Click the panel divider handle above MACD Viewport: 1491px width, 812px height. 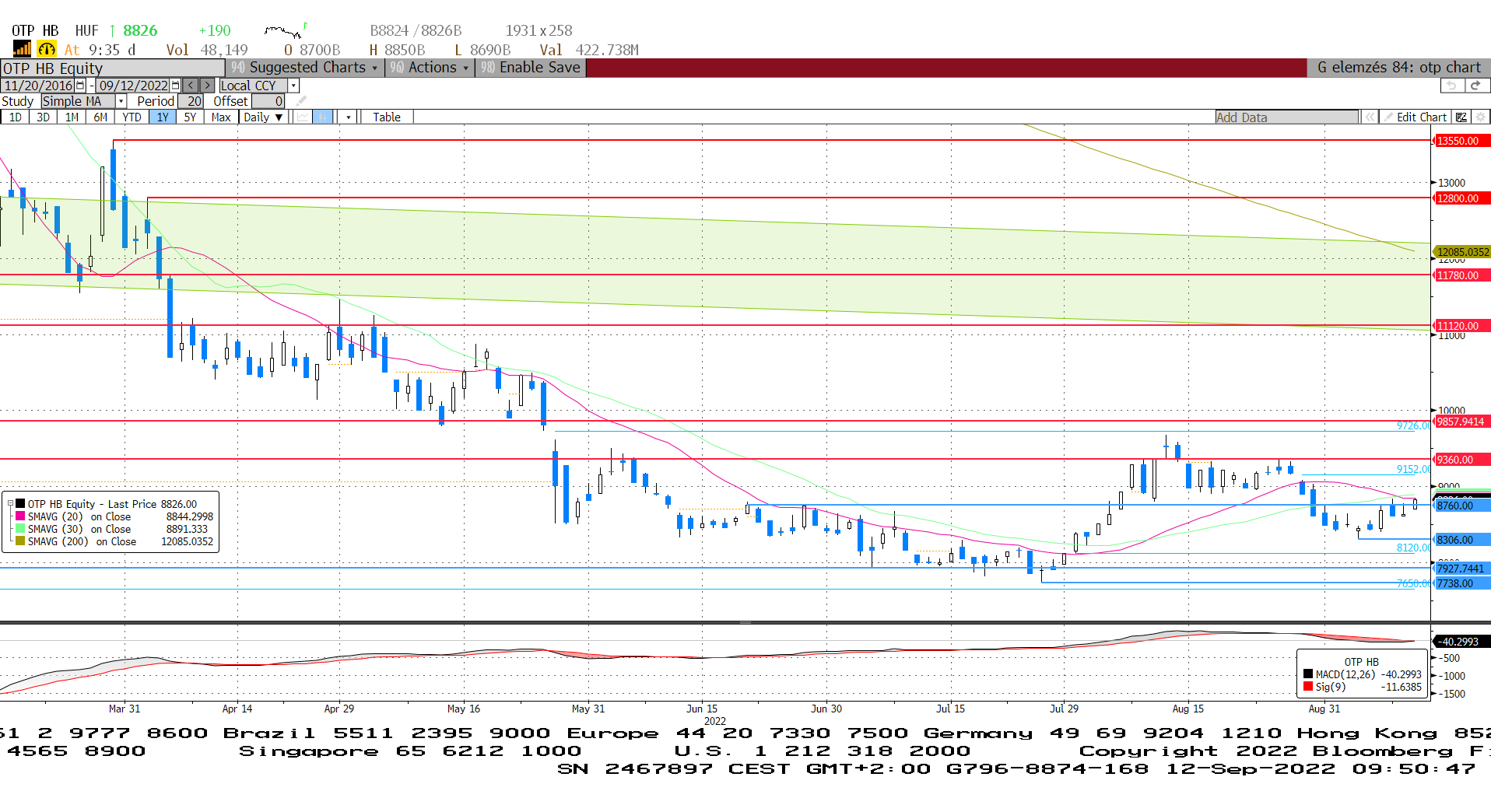coord(745,622)
